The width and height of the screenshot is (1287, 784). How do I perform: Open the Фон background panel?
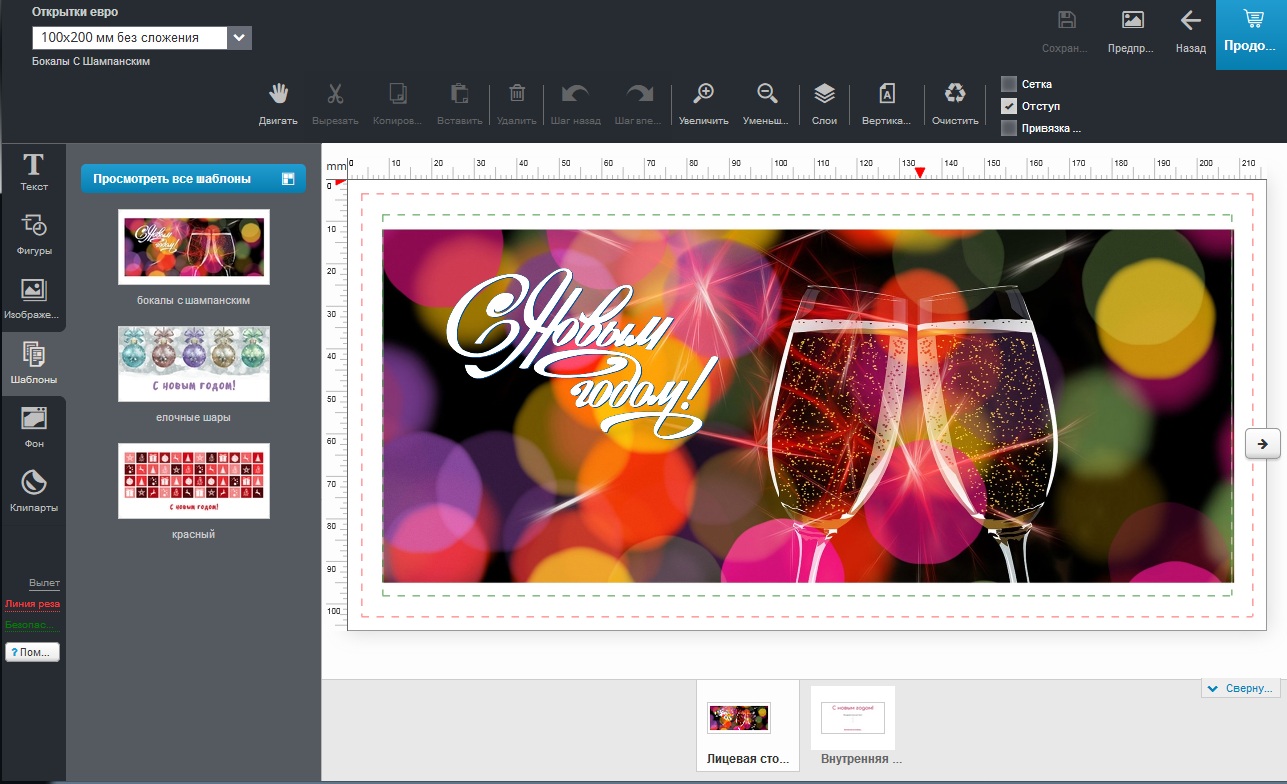click(x=34, y=428)
